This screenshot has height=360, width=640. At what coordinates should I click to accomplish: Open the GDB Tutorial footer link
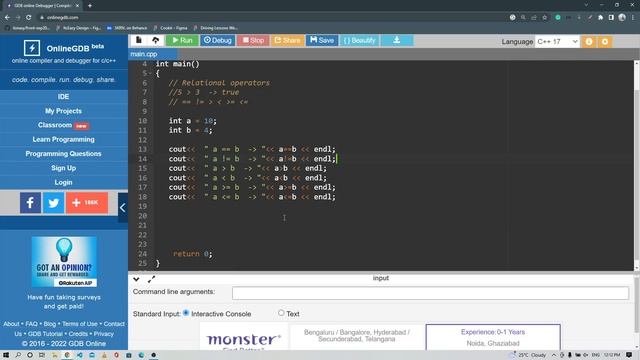pos(45,333)
